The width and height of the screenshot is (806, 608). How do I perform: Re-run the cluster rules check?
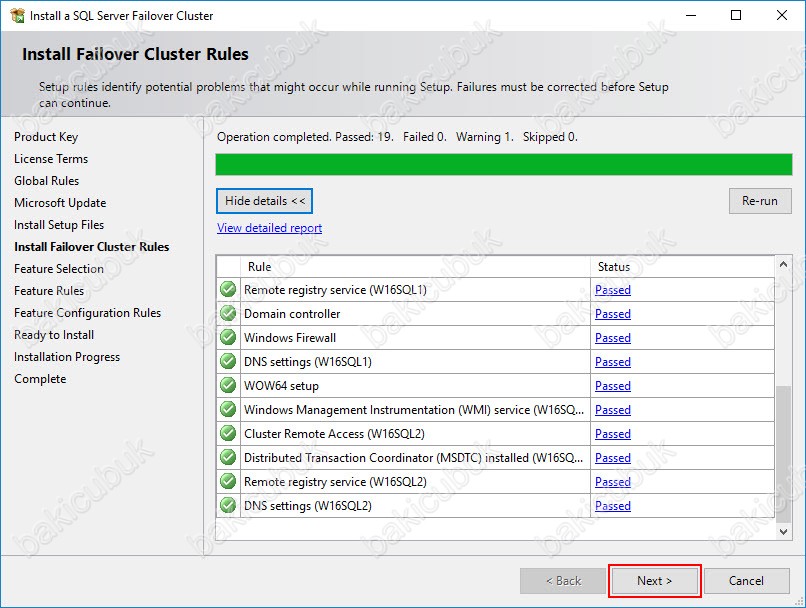click(x=760, y=201)
